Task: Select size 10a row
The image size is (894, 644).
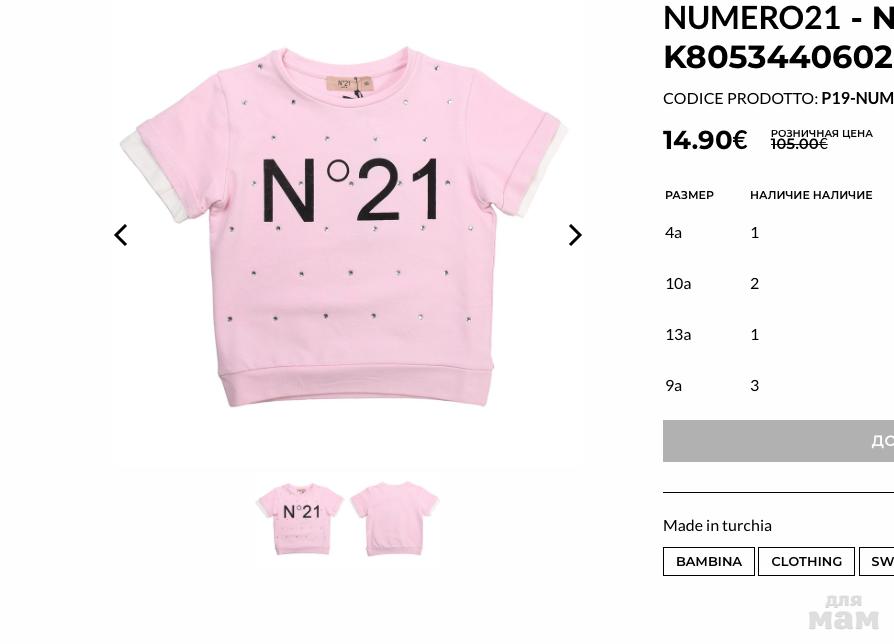Action: [678, 283]
